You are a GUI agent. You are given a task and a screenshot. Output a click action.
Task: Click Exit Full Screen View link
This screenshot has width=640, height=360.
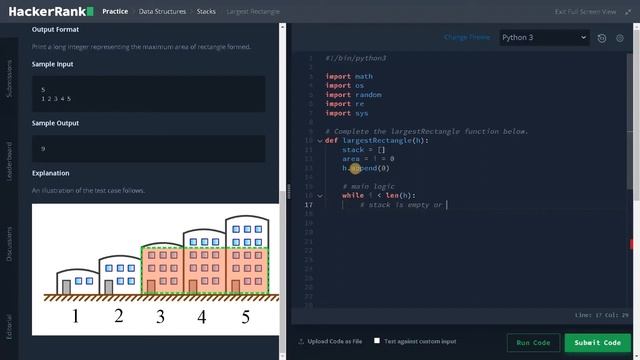[585, 12]
